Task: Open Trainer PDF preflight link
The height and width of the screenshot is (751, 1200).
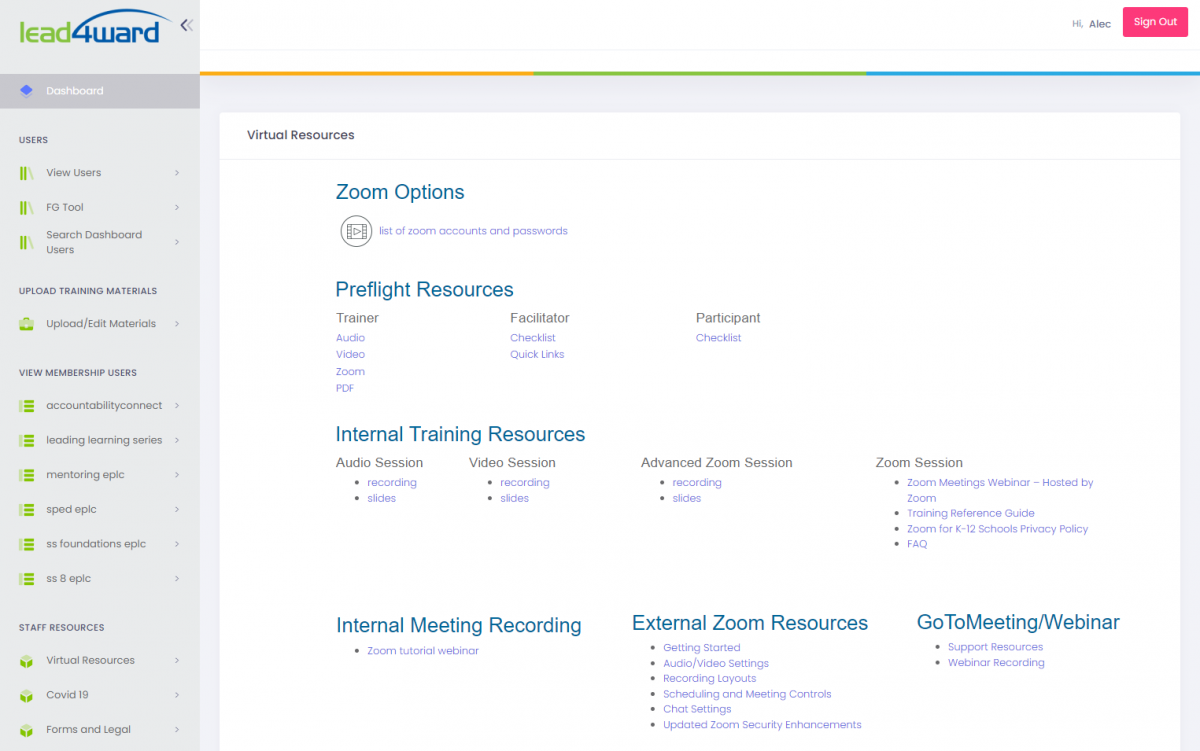Action: coord(345,388)
